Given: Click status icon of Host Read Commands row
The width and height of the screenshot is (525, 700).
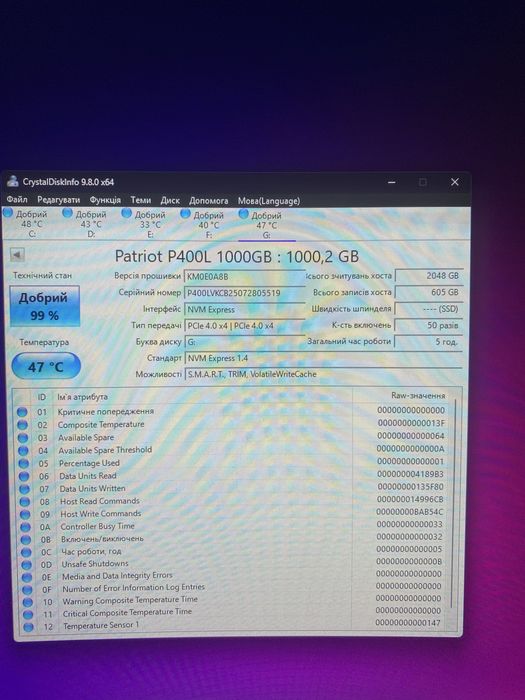Looking at the screenshot, I should 25,502.
